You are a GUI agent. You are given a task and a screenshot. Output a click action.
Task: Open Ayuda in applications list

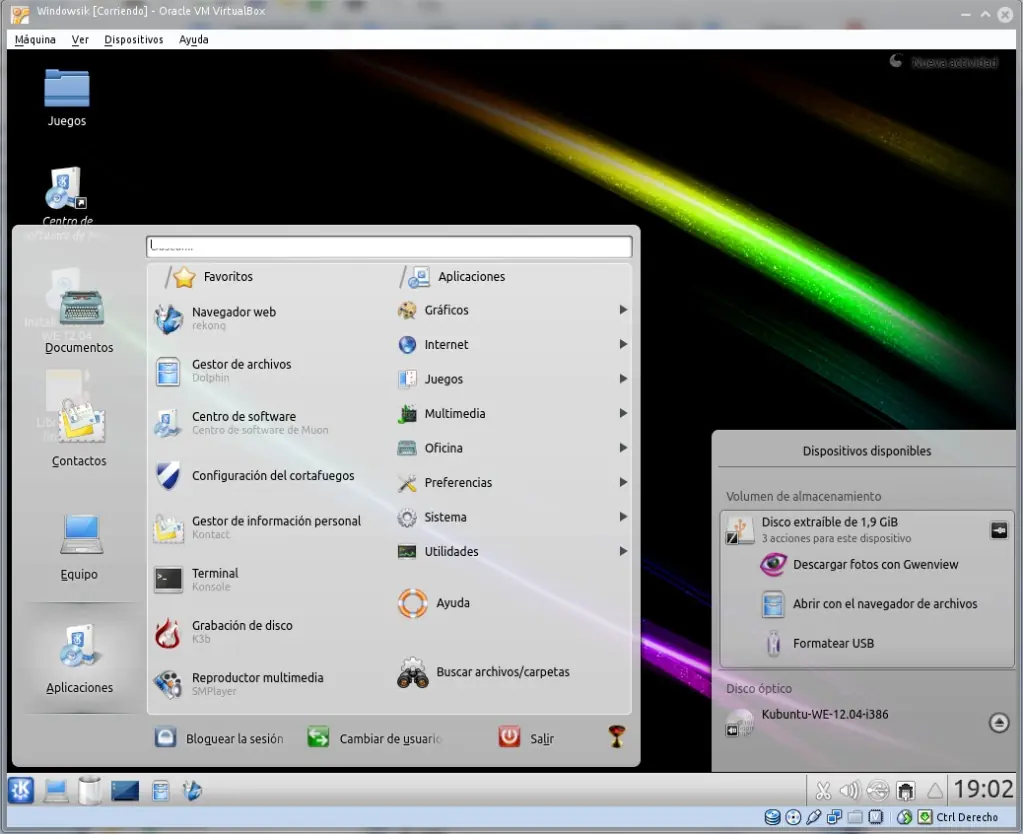tap(434, 603)
